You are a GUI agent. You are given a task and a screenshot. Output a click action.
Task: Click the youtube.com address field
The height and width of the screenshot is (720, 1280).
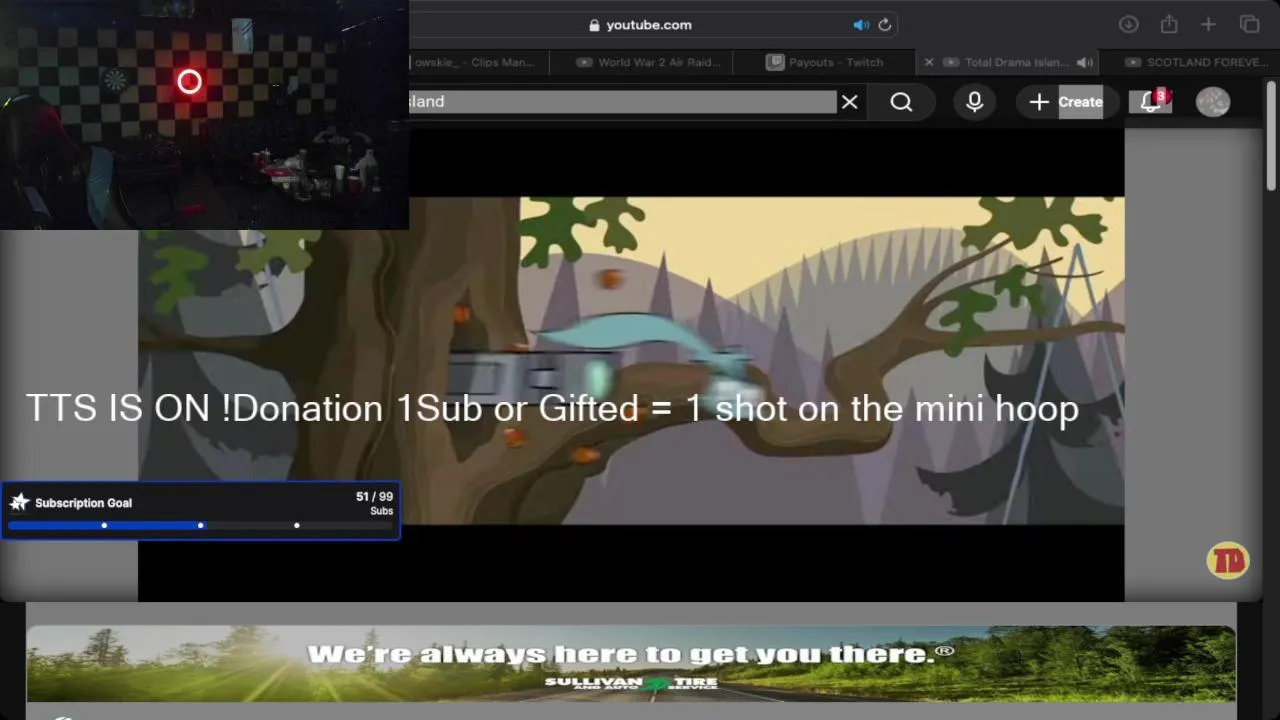pos(650,25)
